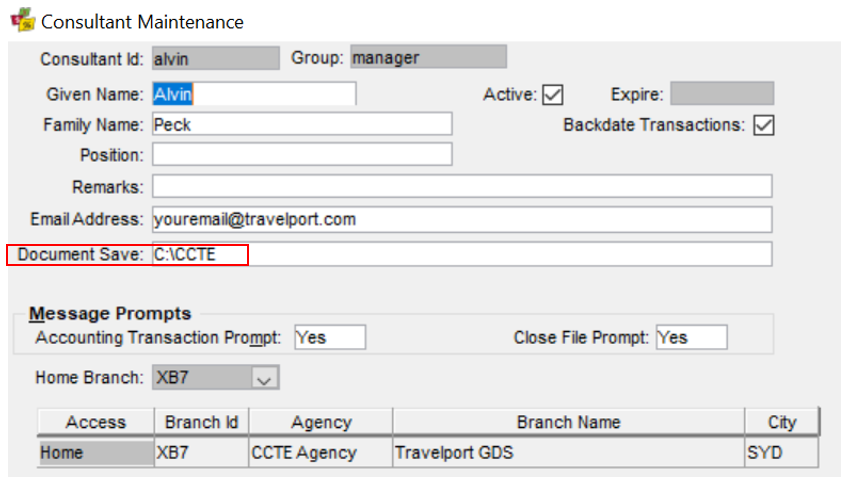This screenshot has width=847, height=484.
Task: Click the Accounting Transaction Prompt Yes field
Action: pyautogui.click(x=330, y=338)
